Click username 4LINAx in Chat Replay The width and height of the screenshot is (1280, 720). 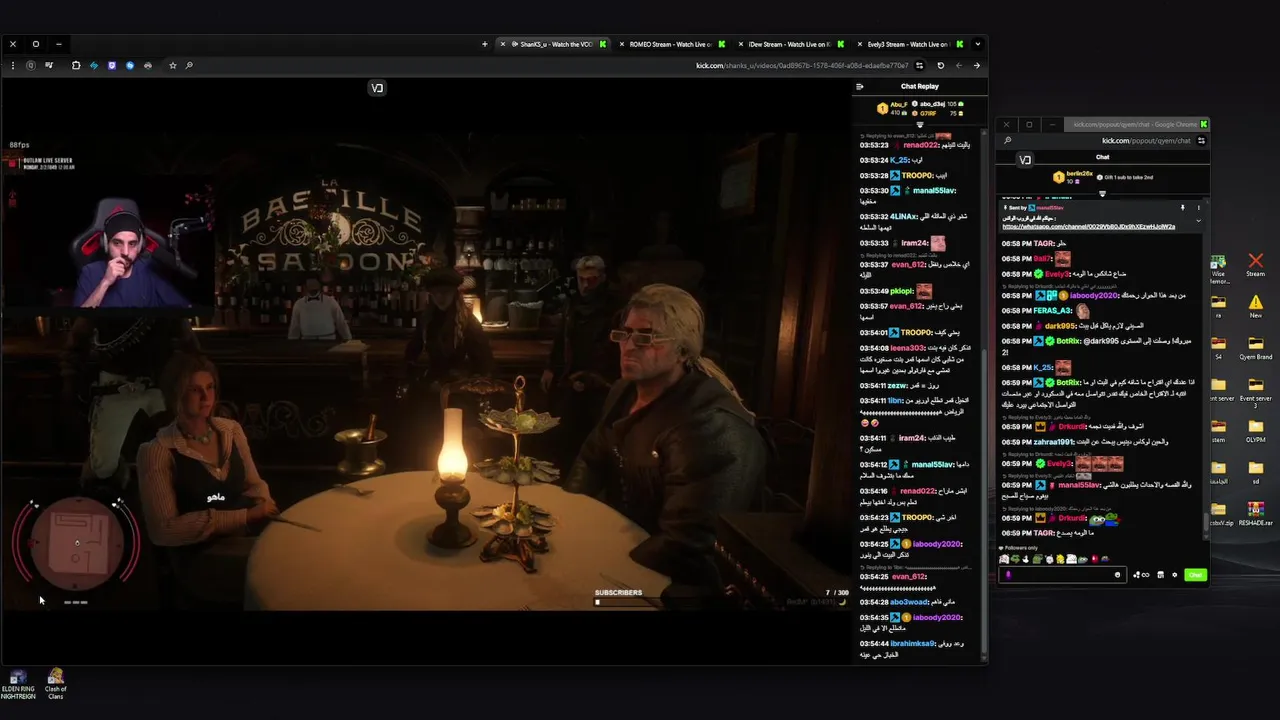[904, 216]
